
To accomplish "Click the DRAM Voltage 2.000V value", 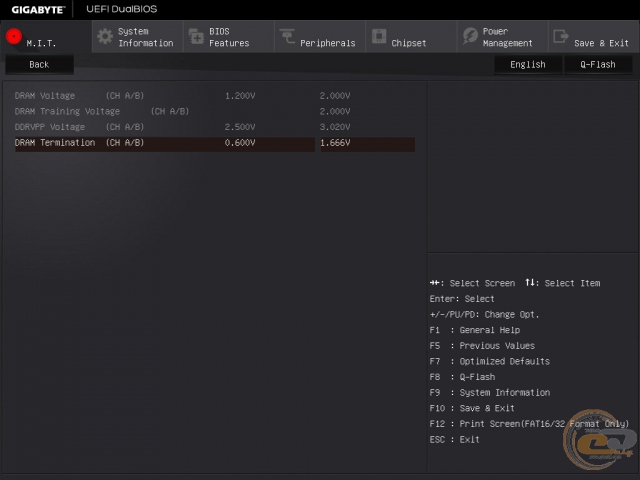I will 335,96.
